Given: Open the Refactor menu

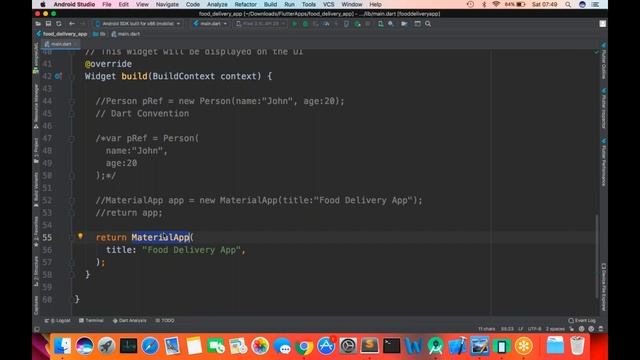Looking at the screenshot, I should [x=246, y=4].
